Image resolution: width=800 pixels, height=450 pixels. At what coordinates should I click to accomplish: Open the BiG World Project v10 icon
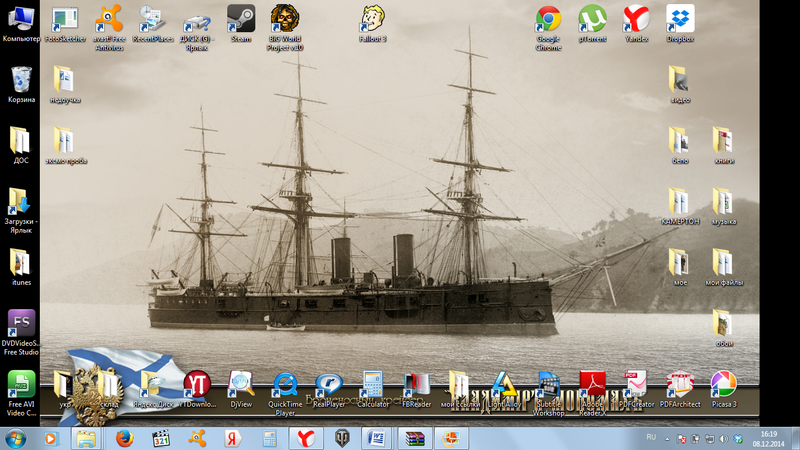pyautogui.click(x=285, y=28)
